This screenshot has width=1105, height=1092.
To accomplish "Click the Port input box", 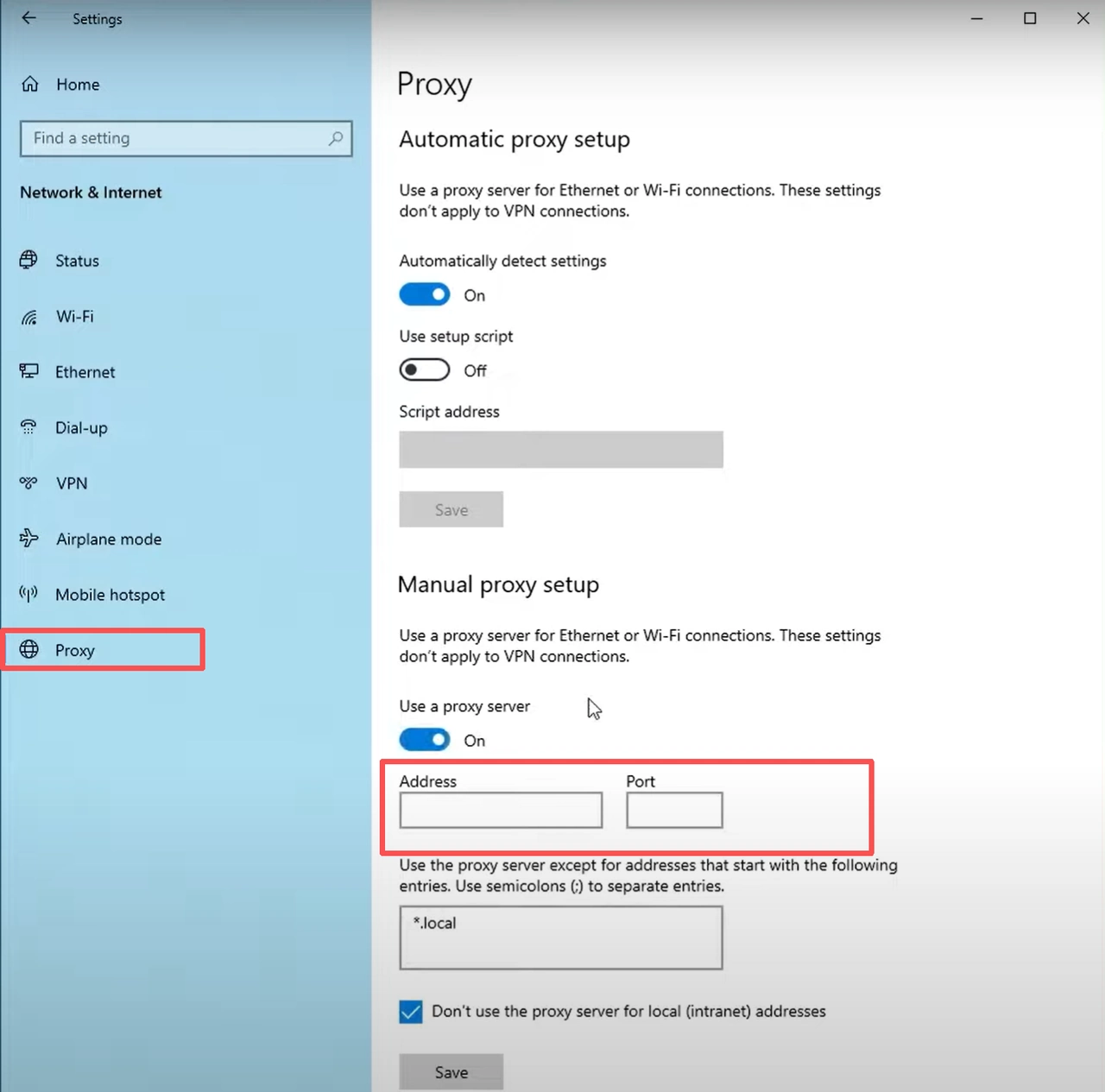I will point(674,810).
